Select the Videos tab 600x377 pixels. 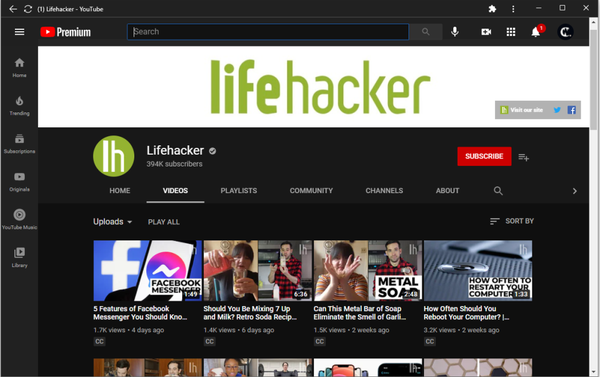pos(175,191)
